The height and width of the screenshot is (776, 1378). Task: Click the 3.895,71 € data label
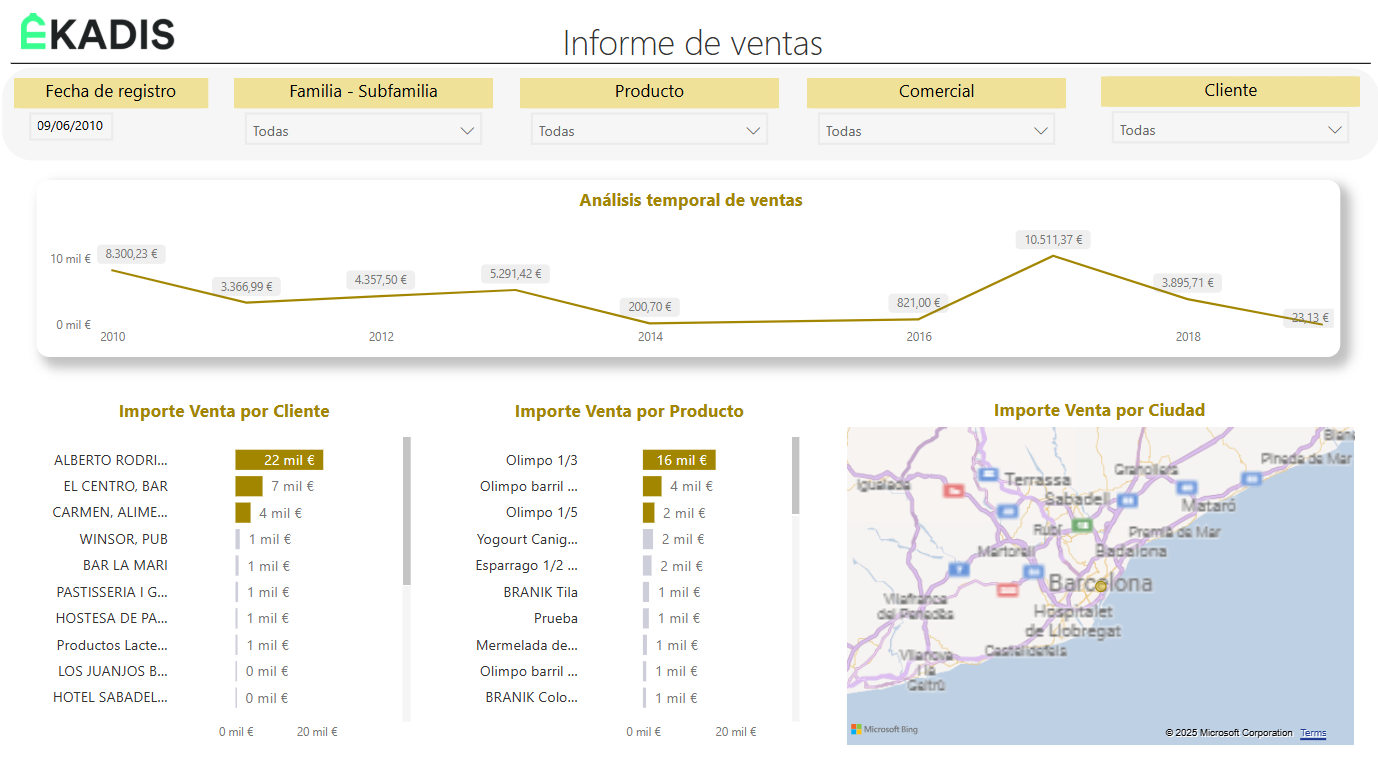[1187, 283]
